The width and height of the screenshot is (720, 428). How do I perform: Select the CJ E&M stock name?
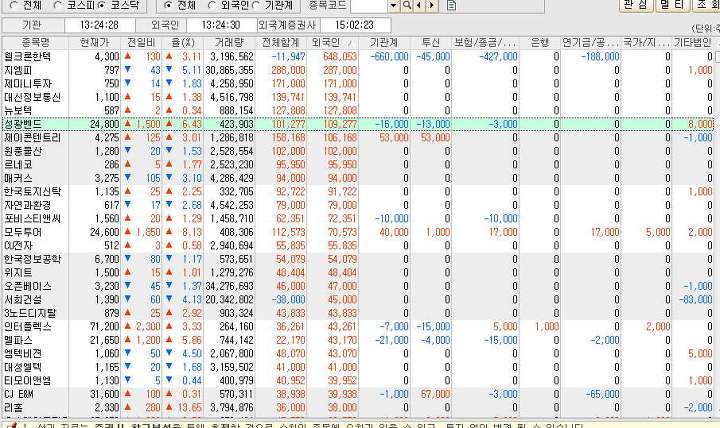tap(19, 394)
